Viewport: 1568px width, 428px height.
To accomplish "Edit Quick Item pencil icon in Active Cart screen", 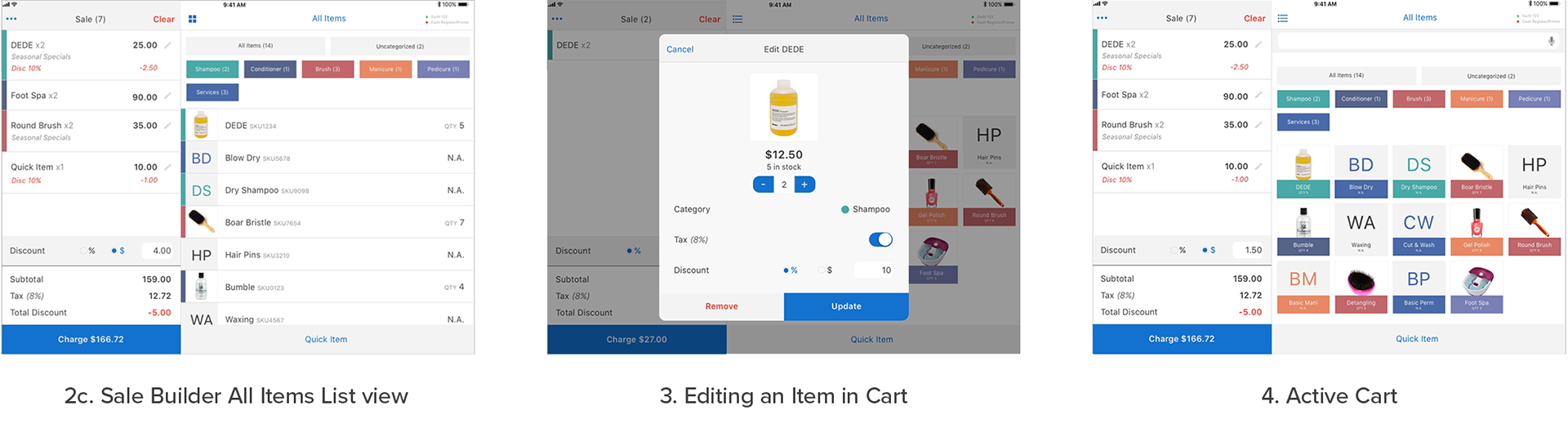I will [x=1258, y=166].
